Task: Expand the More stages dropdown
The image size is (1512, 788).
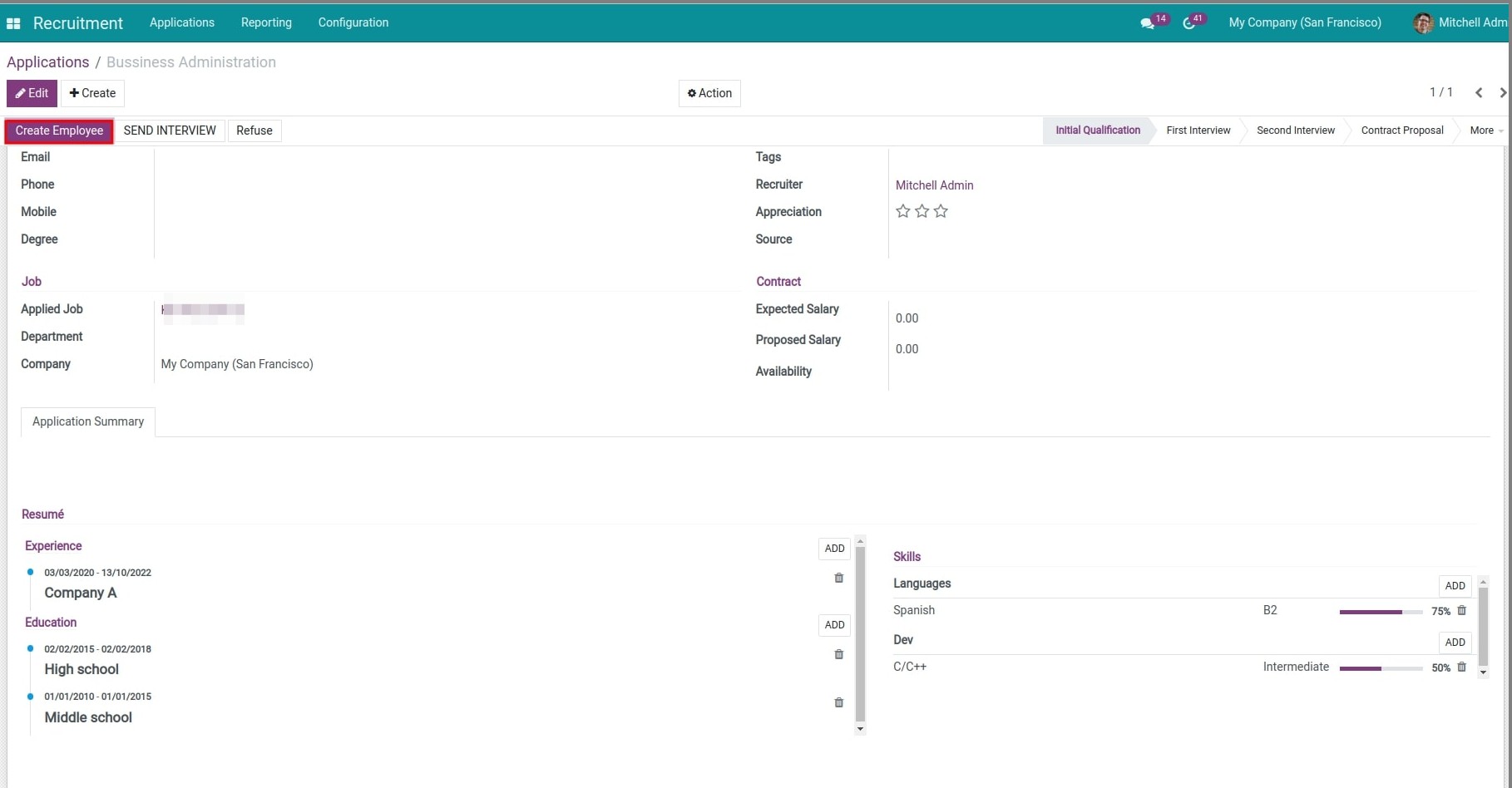Action: (x=1484, y=131)
